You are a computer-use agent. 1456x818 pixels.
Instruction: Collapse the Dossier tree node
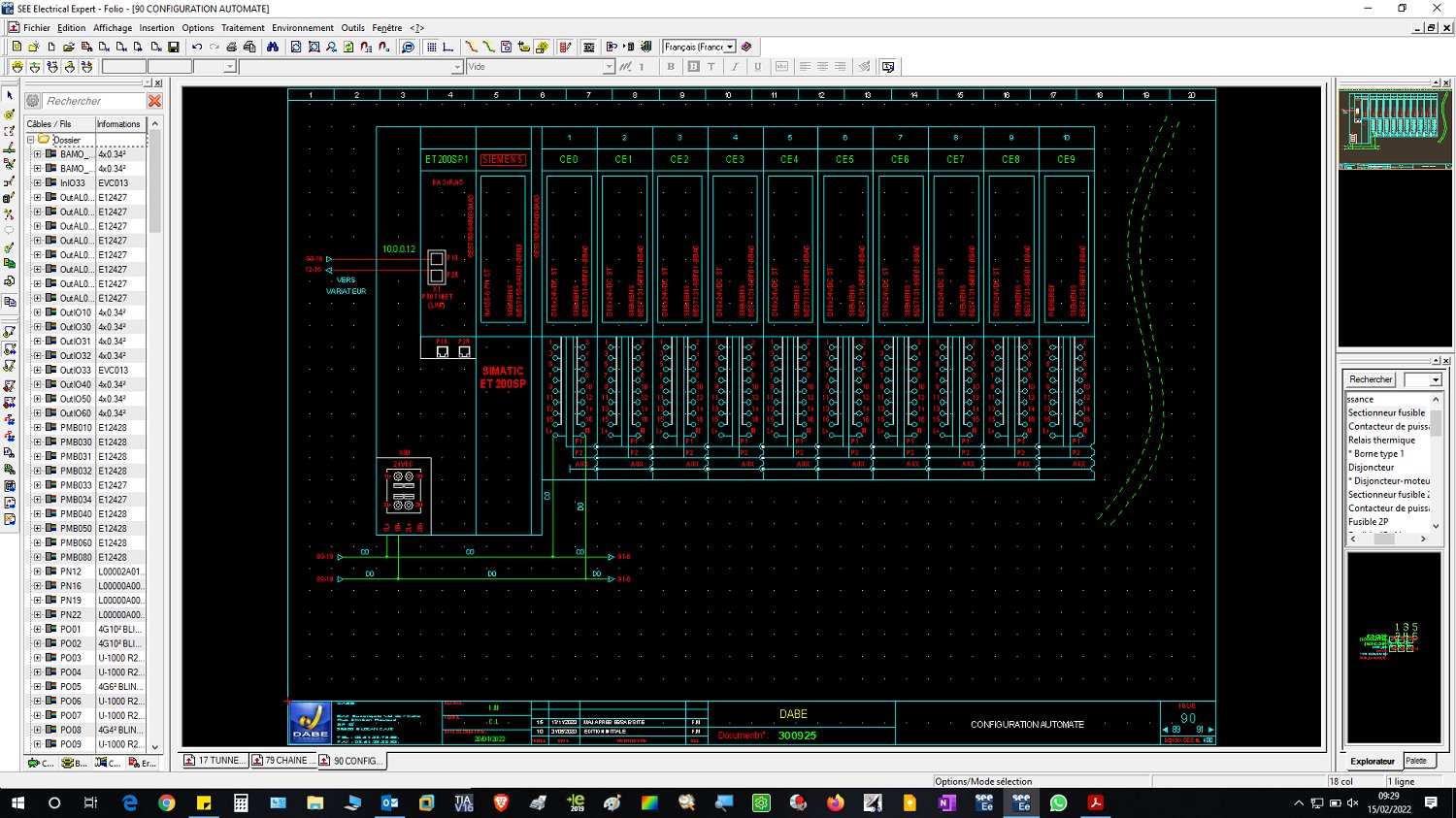31,140
